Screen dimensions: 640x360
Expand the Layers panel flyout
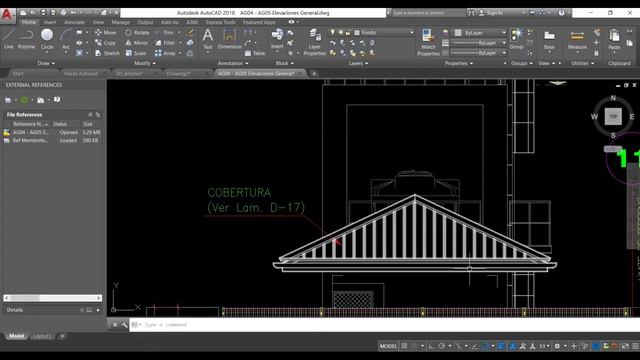(x=358, y=63)
